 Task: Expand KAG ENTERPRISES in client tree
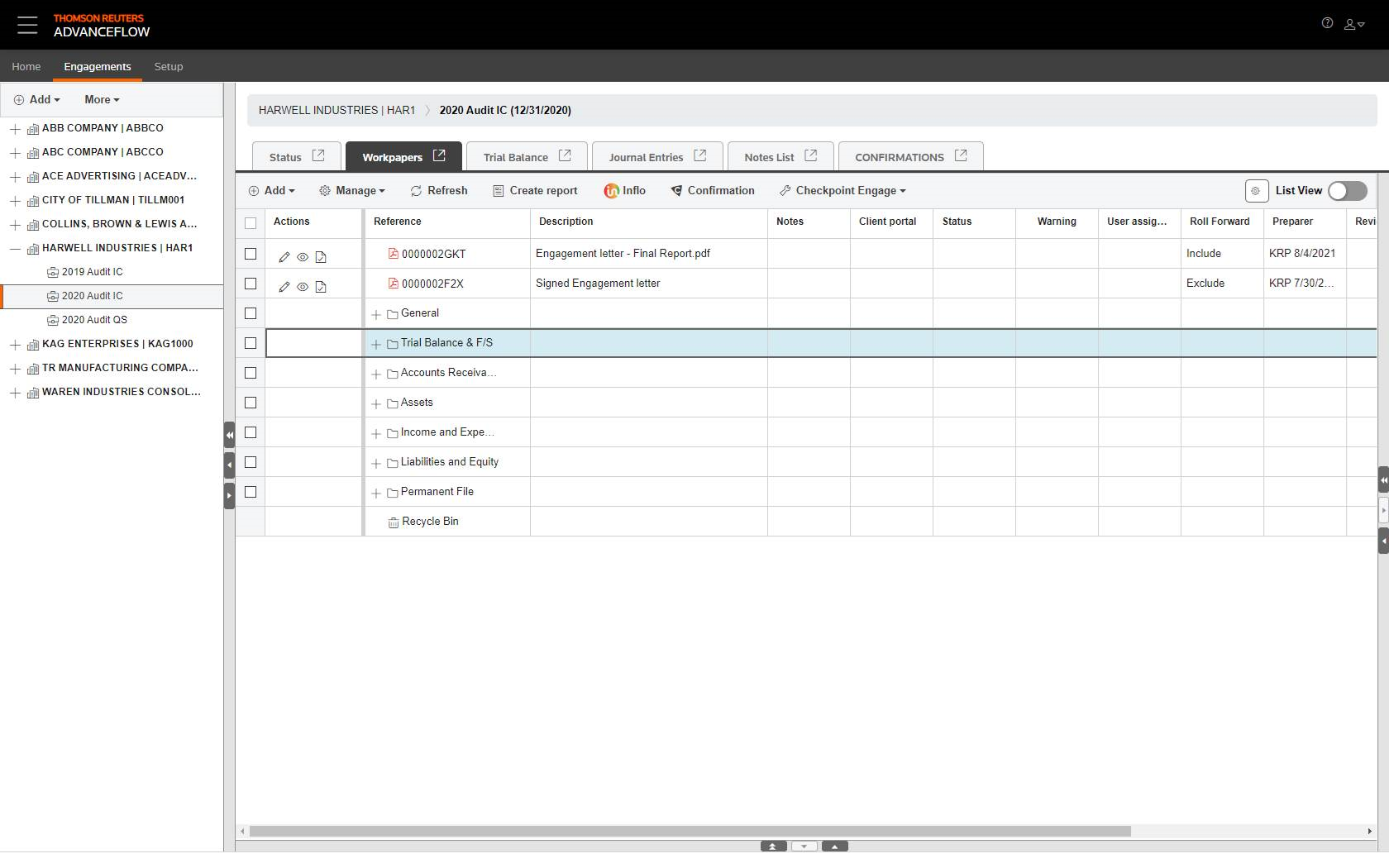click(15, 345)
